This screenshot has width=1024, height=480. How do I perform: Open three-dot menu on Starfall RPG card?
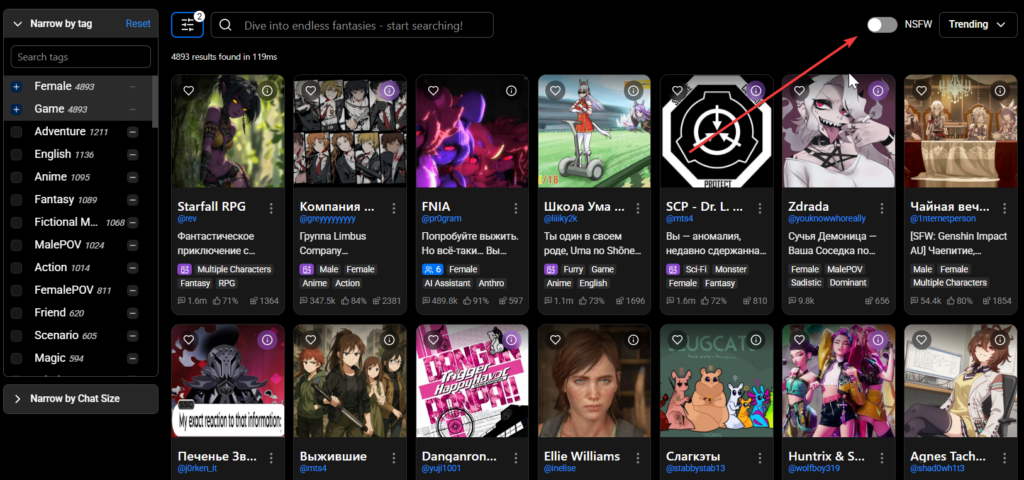270,208
